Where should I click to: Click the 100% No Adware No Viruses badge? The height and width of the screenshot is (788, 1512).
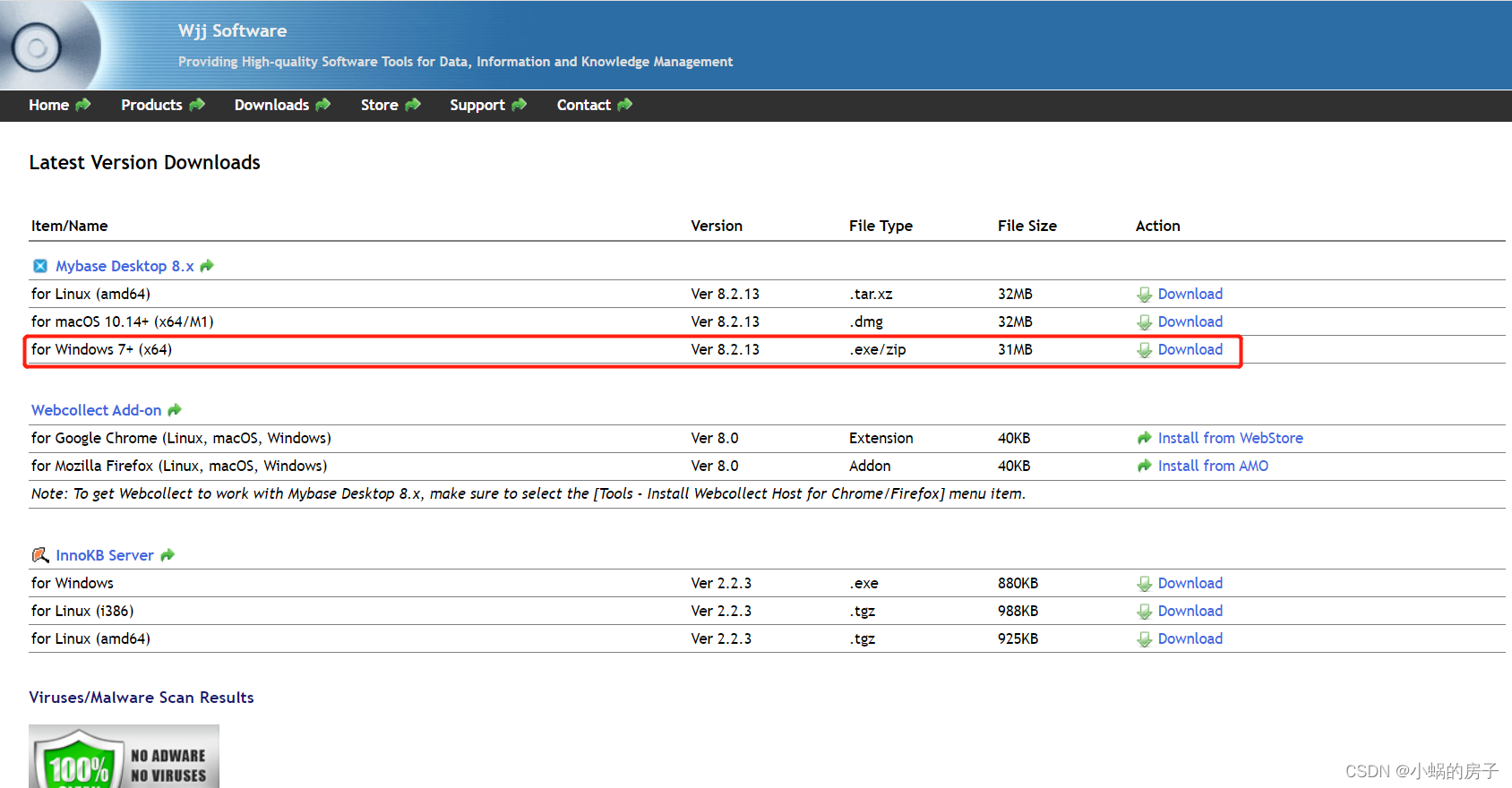click(x=124, y=756)
